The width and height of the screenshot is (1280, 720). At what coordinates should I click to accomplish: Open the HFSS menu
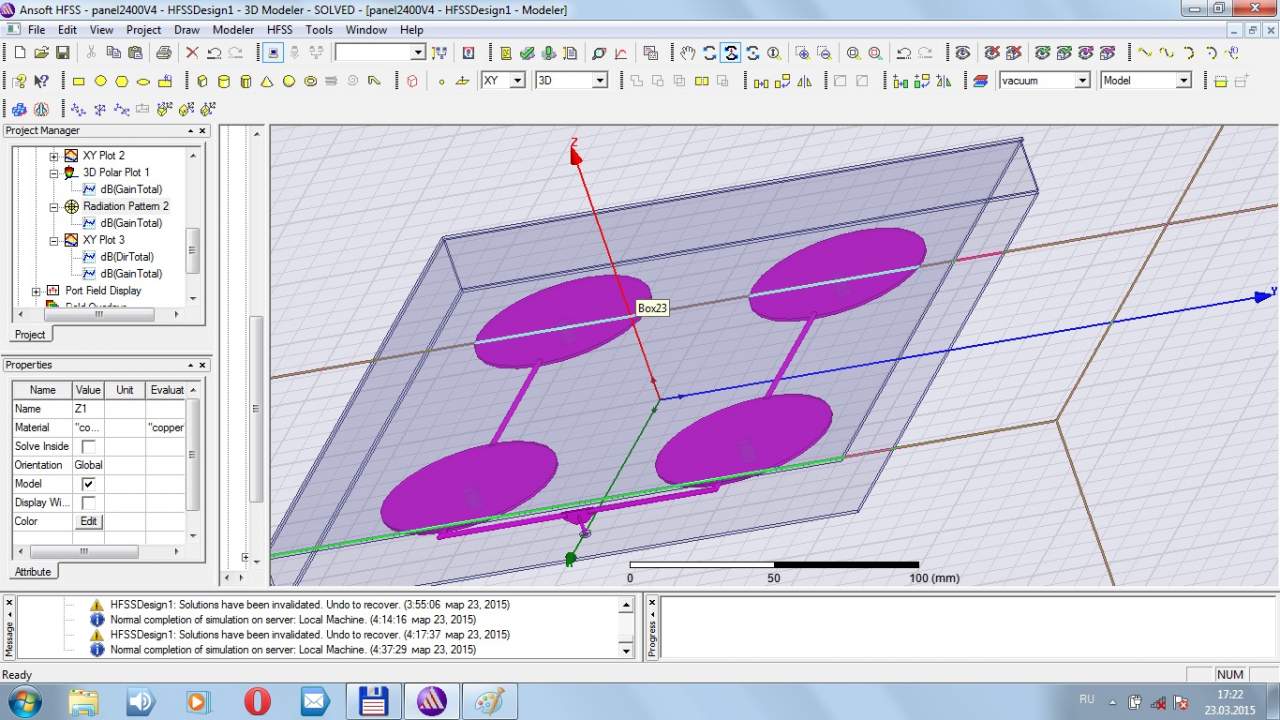coord(280,30)
